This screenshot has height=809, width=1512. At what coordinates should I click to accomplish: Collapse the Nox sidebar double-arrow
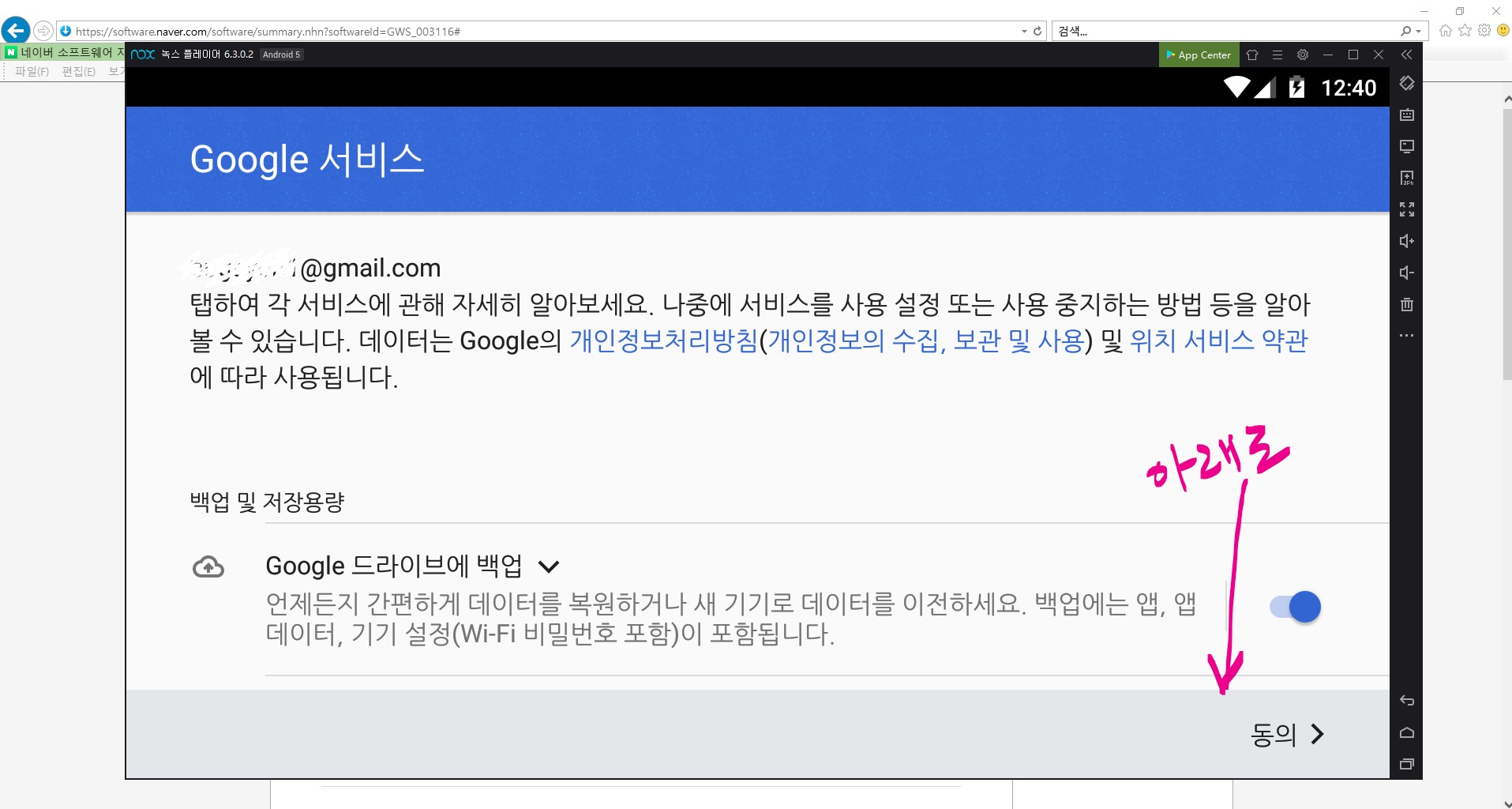[1406, 55]
